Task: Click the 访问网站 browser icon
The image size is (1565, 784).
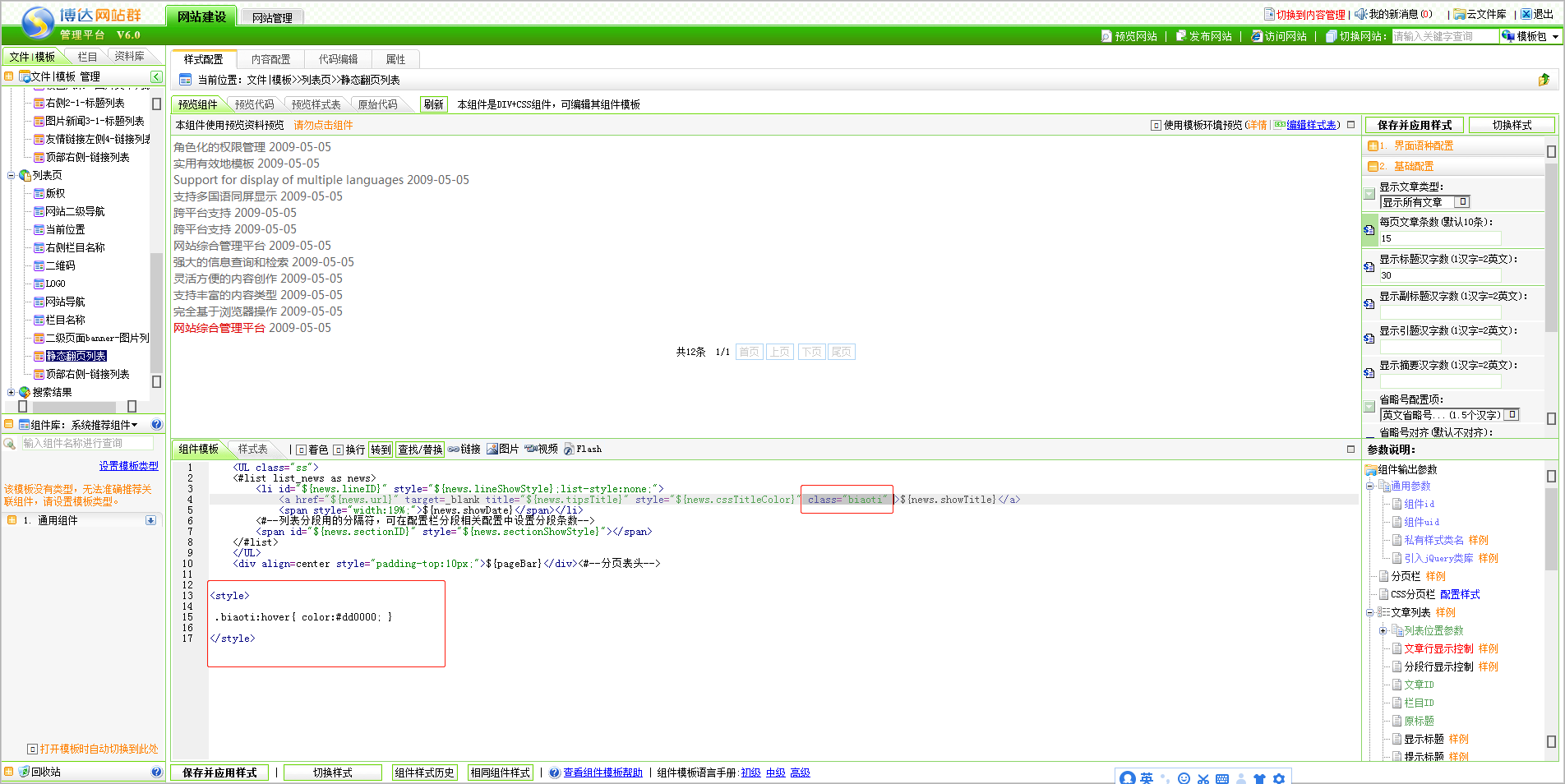Action: pos(1256,36)
